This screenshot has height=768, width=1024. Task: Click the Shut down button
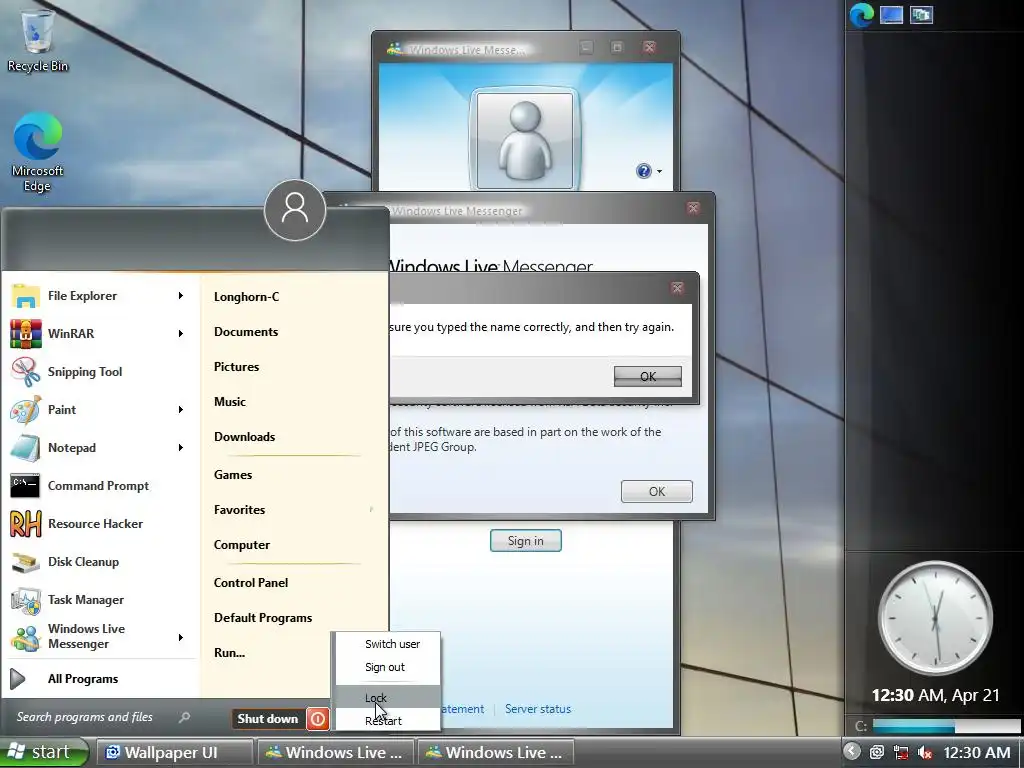(x=268, y=719)
